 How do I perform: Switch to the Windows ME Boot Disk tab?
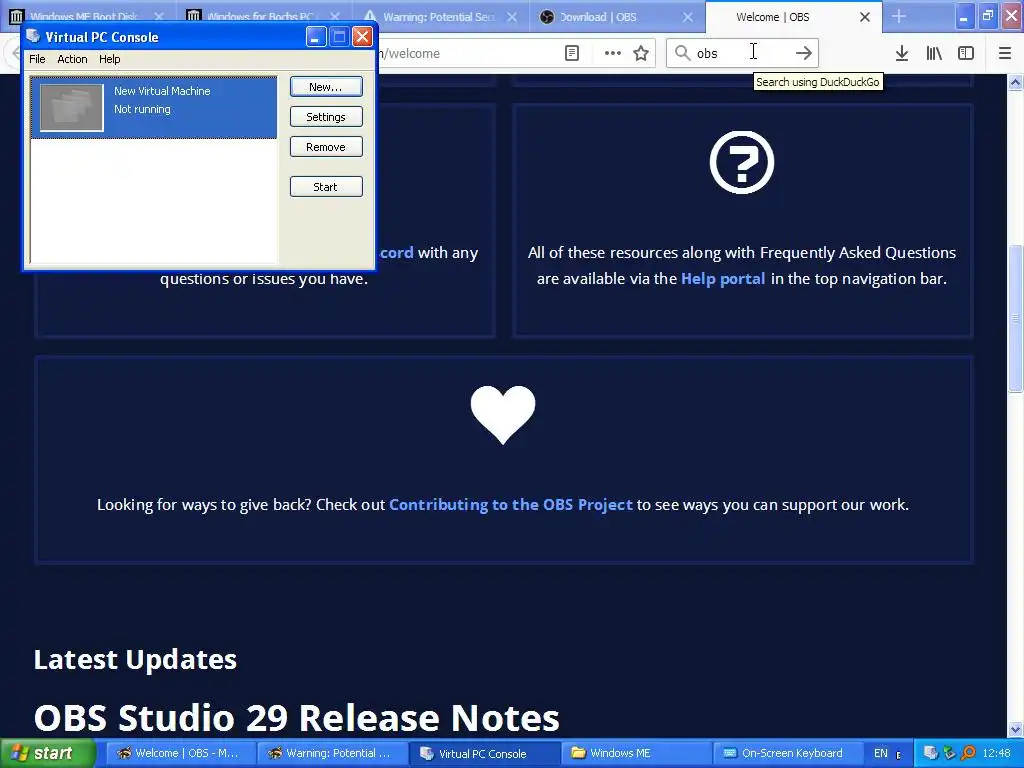coord(84,17)
